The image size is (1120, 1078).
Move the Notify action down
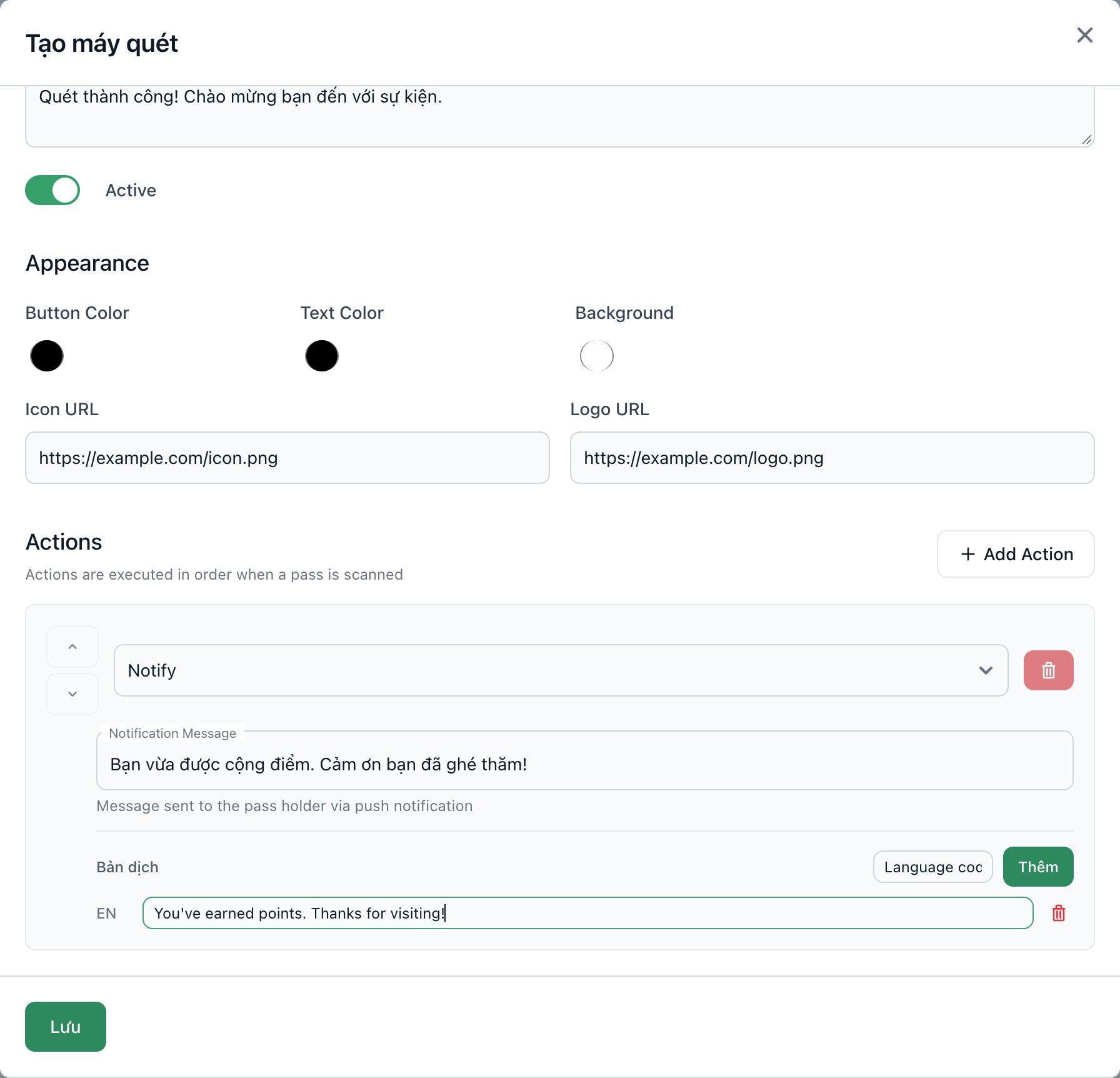point(72,694)
